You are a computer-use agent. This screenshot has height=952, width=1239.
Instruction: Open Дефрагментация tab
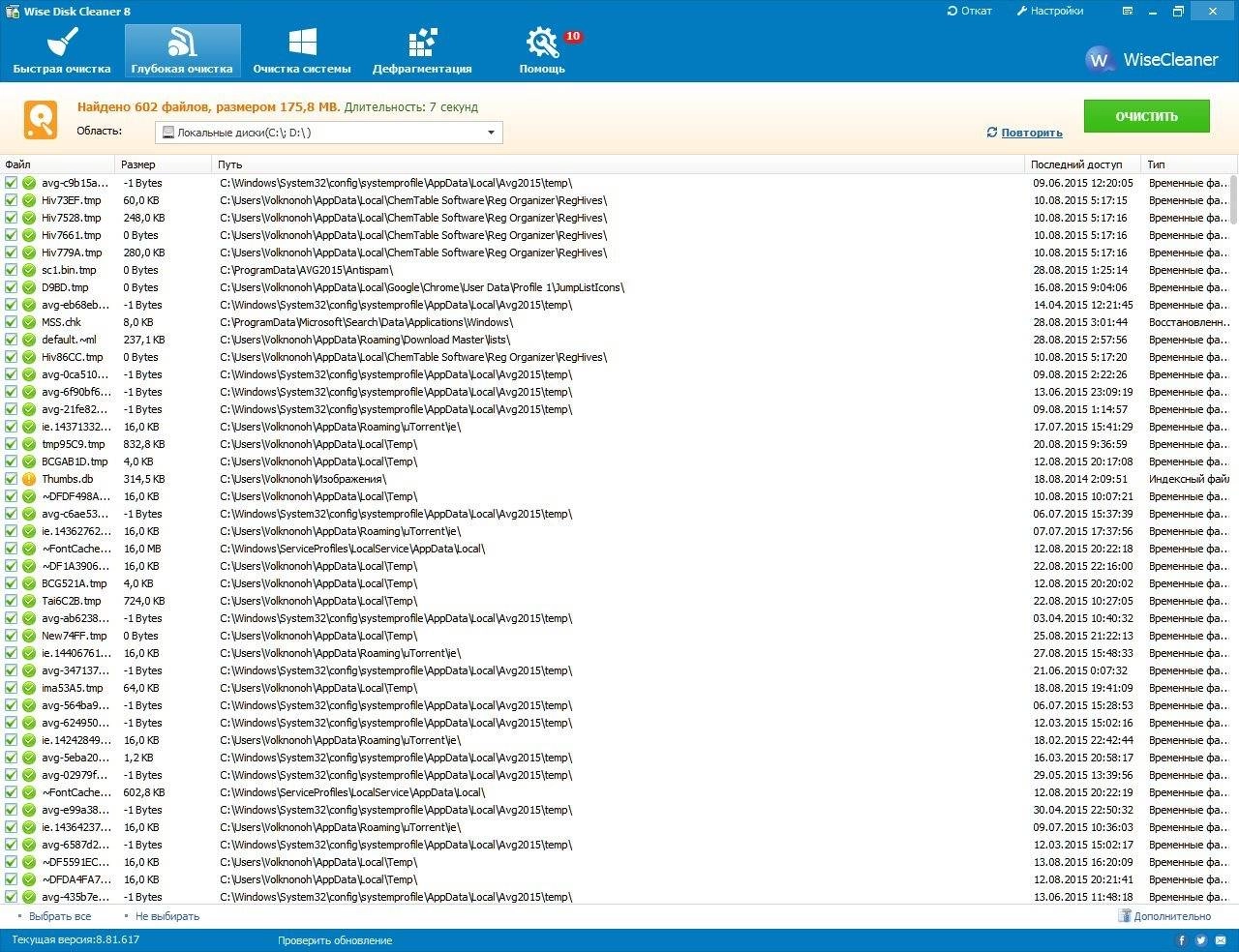coord(422,51)
